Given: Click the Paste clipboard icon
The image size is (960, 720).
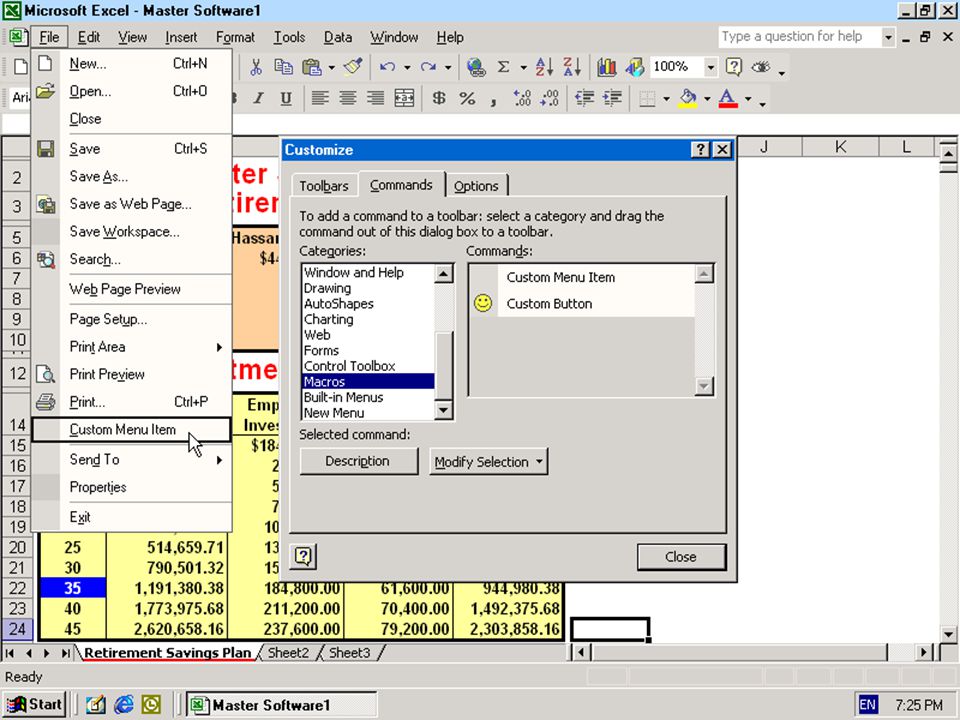Looking at the screenshot, I should [312, 67].
